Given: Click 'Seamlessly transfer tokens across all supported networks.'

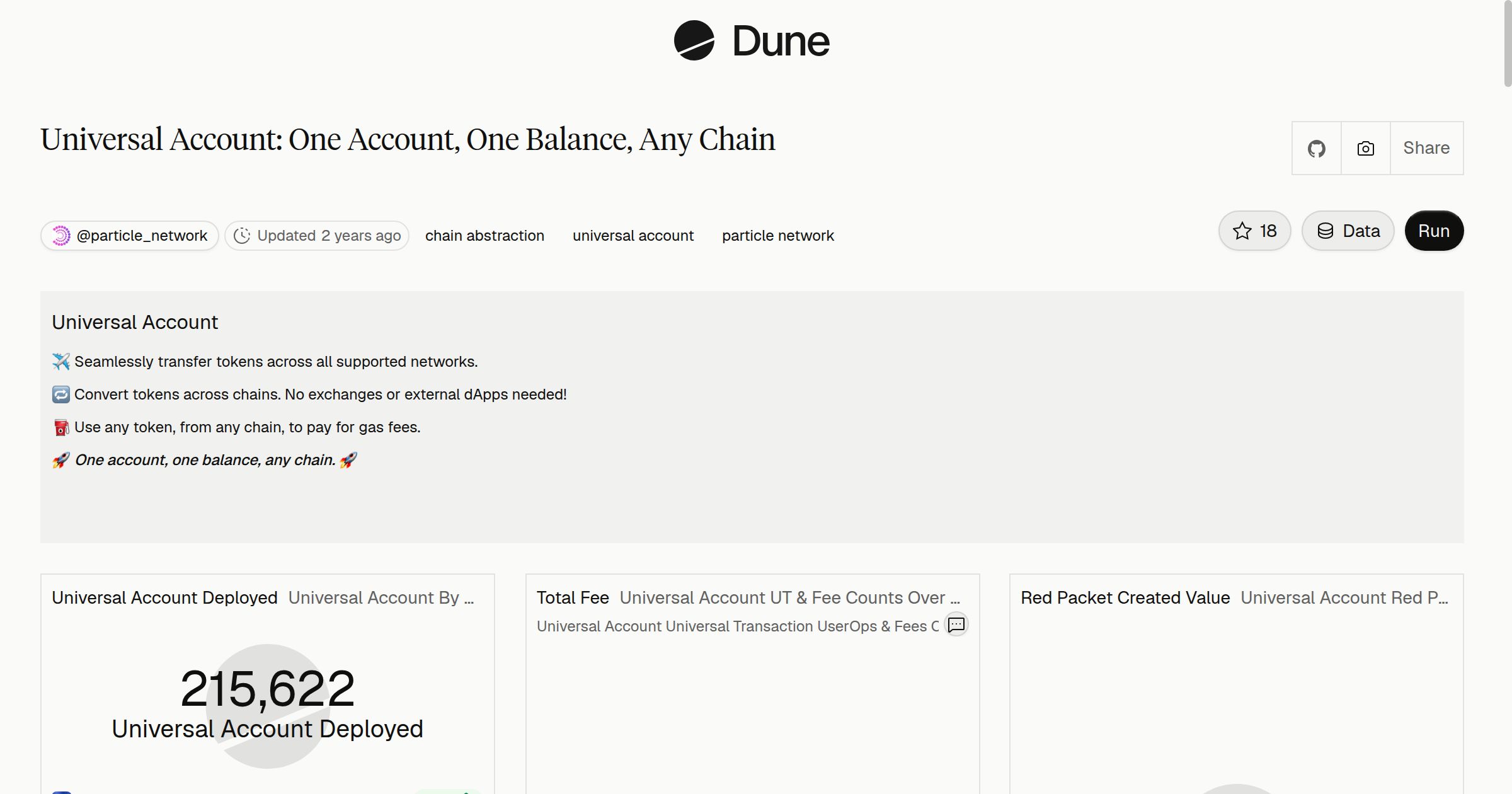Looking at the screenshot, I should point(276,362).
